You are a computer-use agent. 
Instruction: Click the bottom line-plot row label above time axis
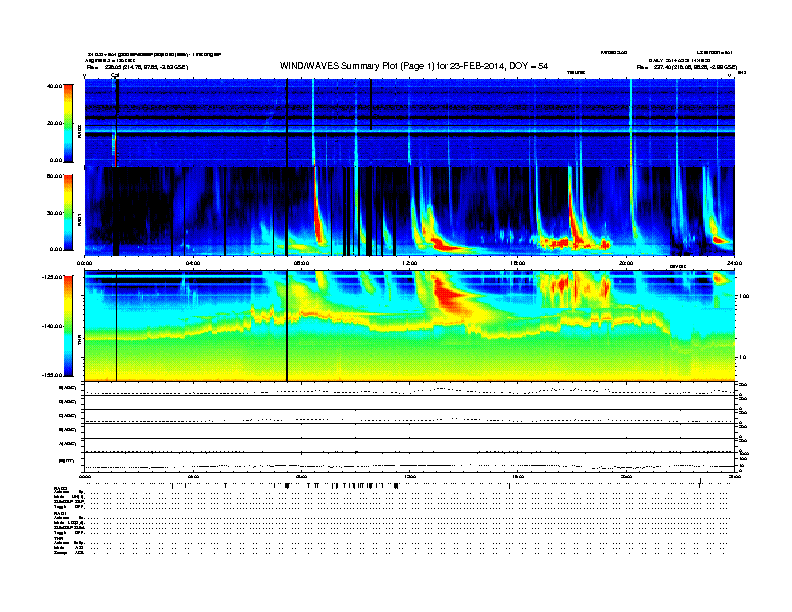pos(67,461)
